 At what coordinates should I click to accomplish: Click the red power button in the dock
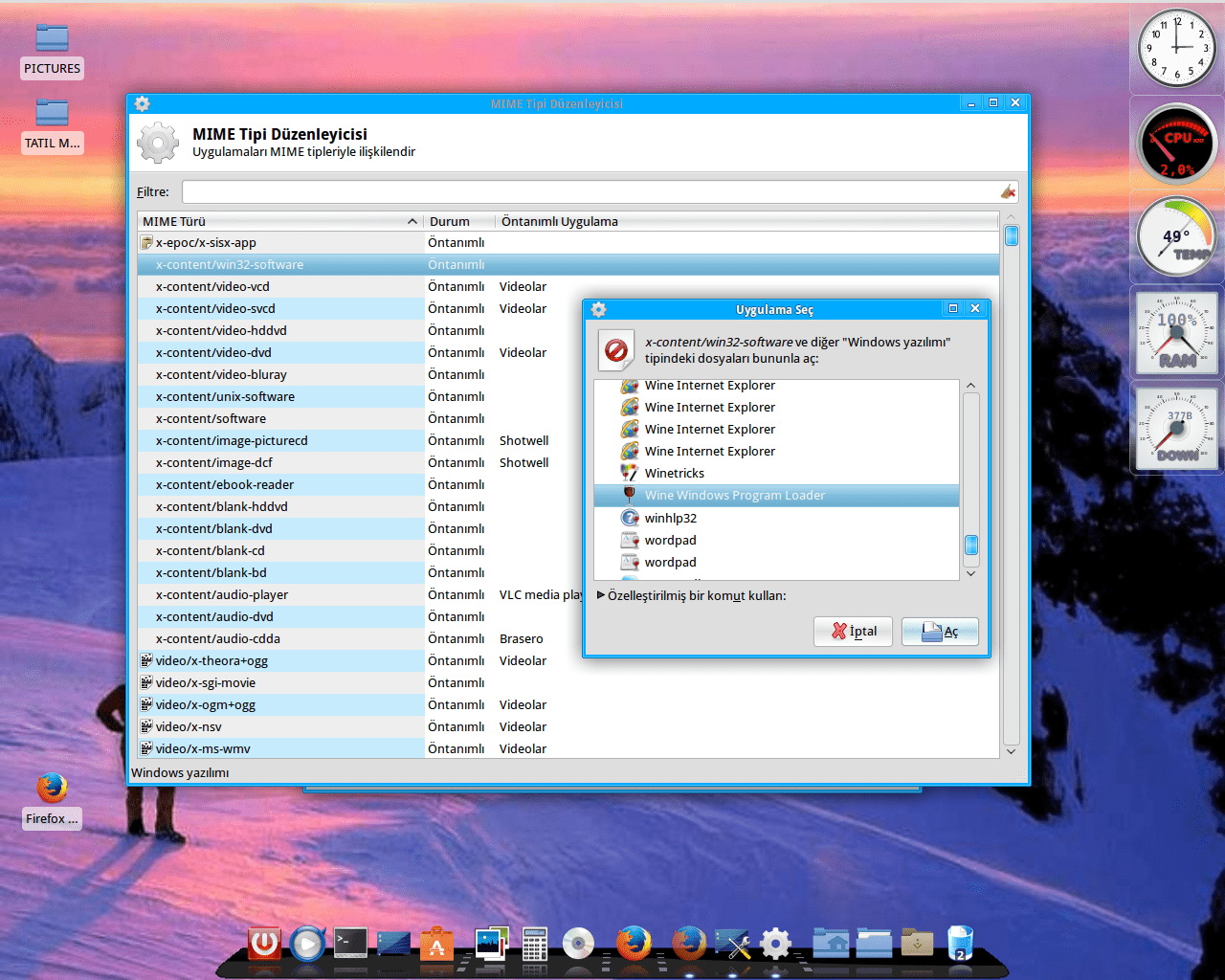(264, 944)
